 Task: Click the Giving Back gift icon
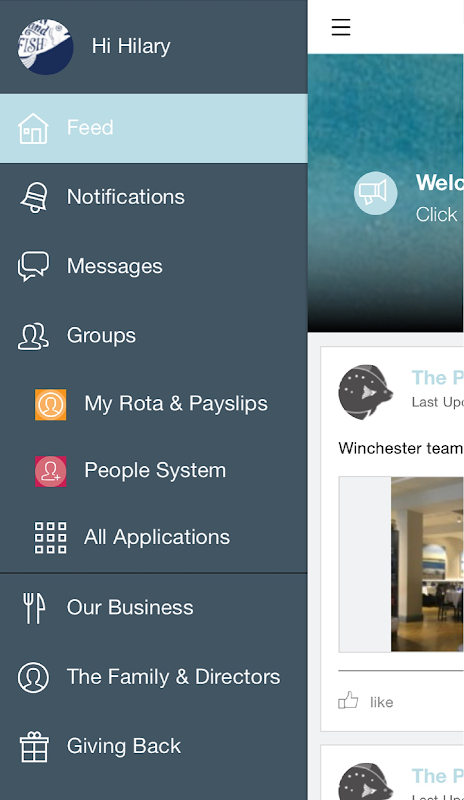[x=34, y=746]
